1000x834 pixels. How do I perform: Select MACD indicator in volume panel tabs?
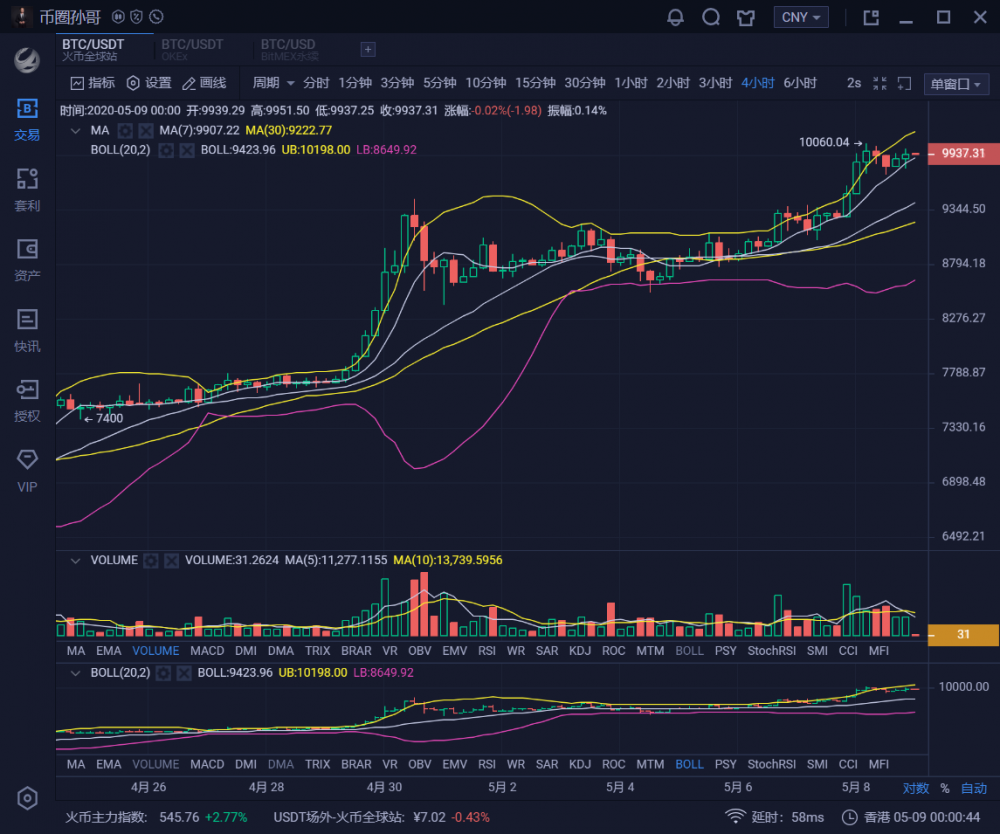click(207, 650)
